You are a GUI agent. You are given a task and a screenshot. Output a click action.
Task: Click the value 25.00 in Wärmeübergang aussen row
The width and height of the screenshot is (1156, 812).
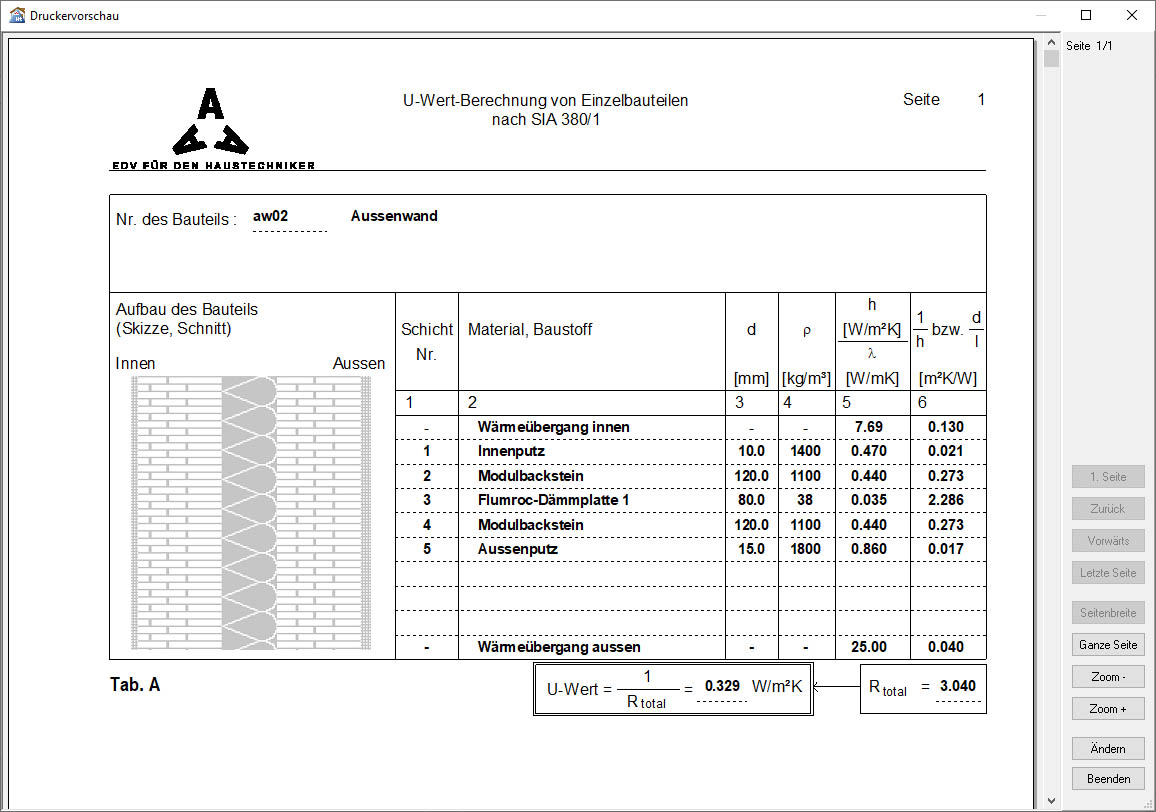tap(868, 648)
